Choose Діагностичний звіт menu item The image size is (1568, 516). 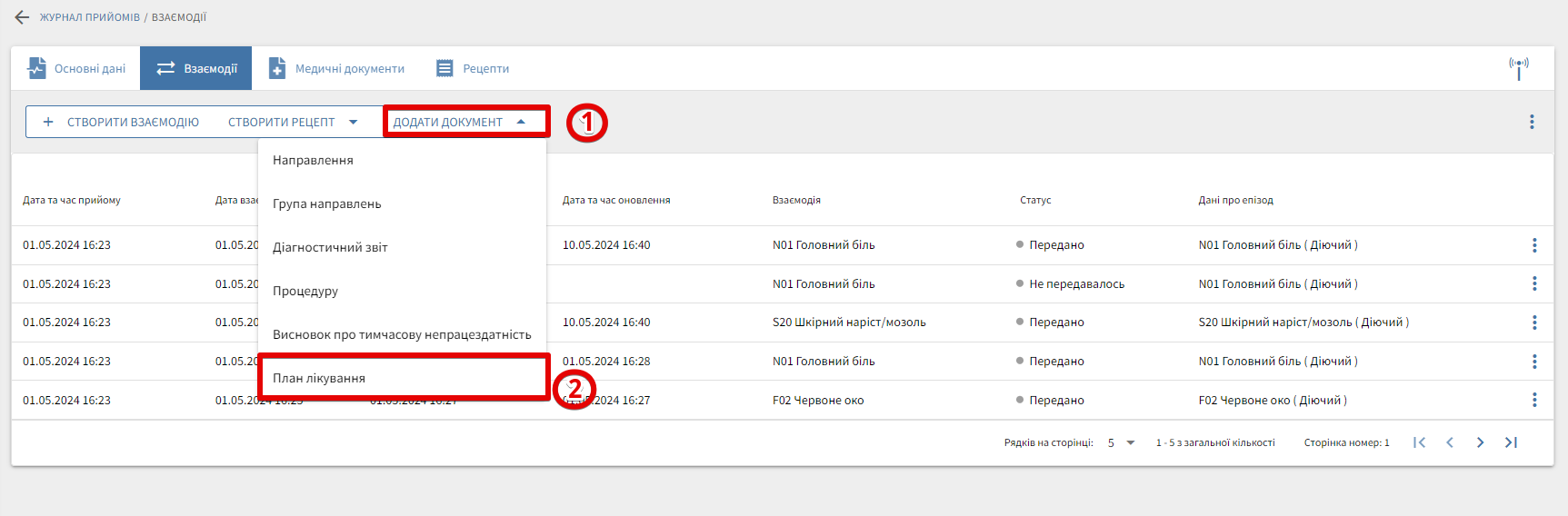coord(330,247)
